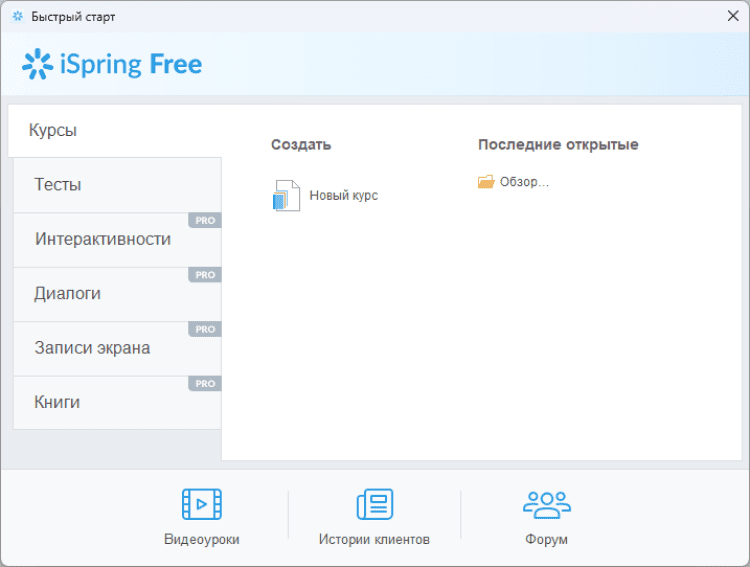Click the Быстрый старт title text

73,17
